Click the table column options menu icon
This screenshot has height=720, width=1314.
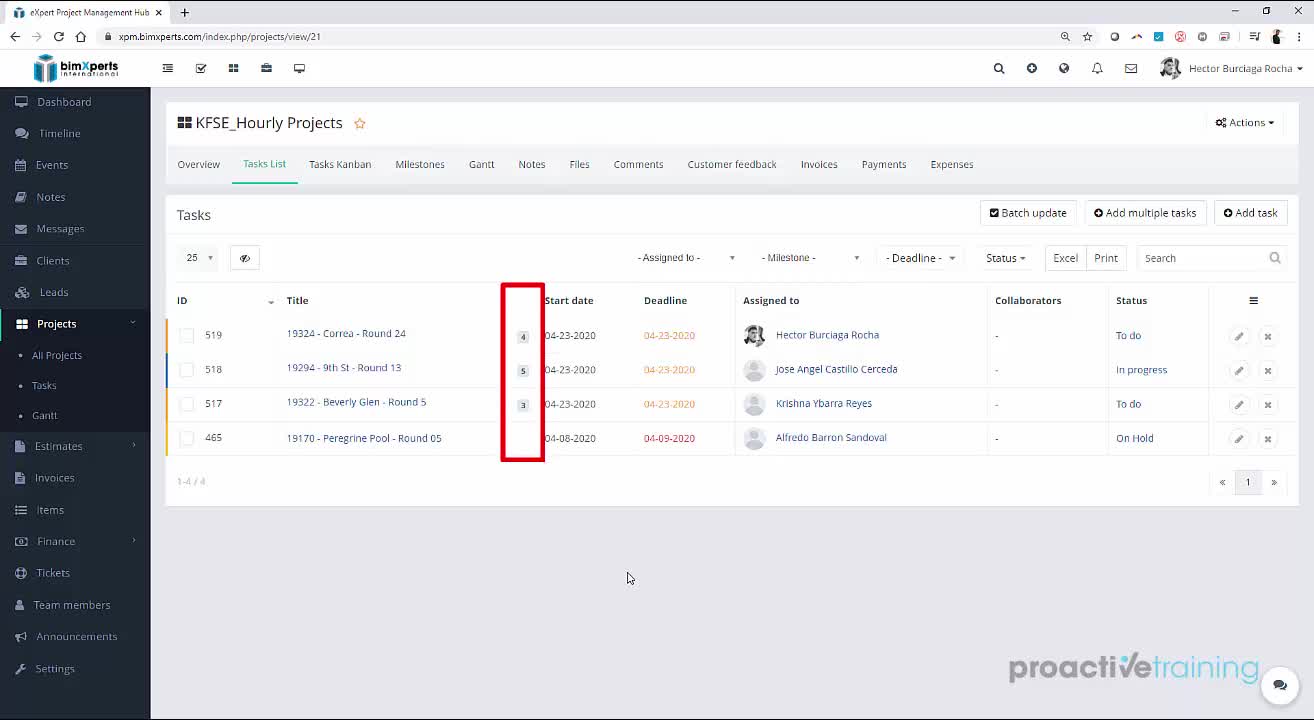point(1253,300)
